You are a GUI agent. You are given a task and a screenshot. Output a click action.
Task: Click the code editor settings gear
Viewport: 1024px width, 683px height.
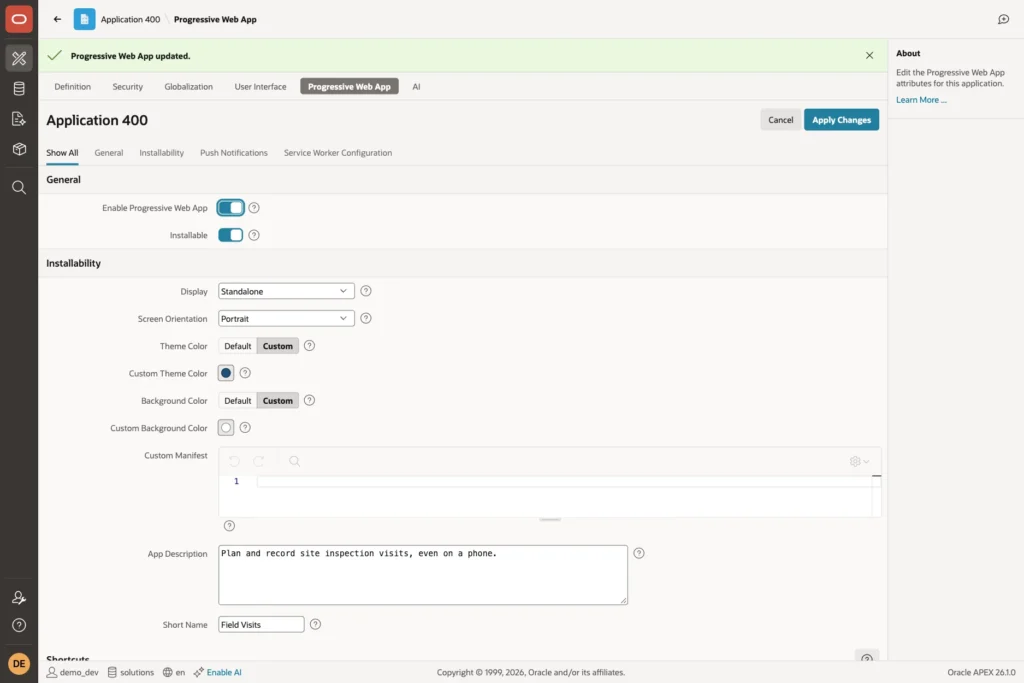[x=859, y=461]
